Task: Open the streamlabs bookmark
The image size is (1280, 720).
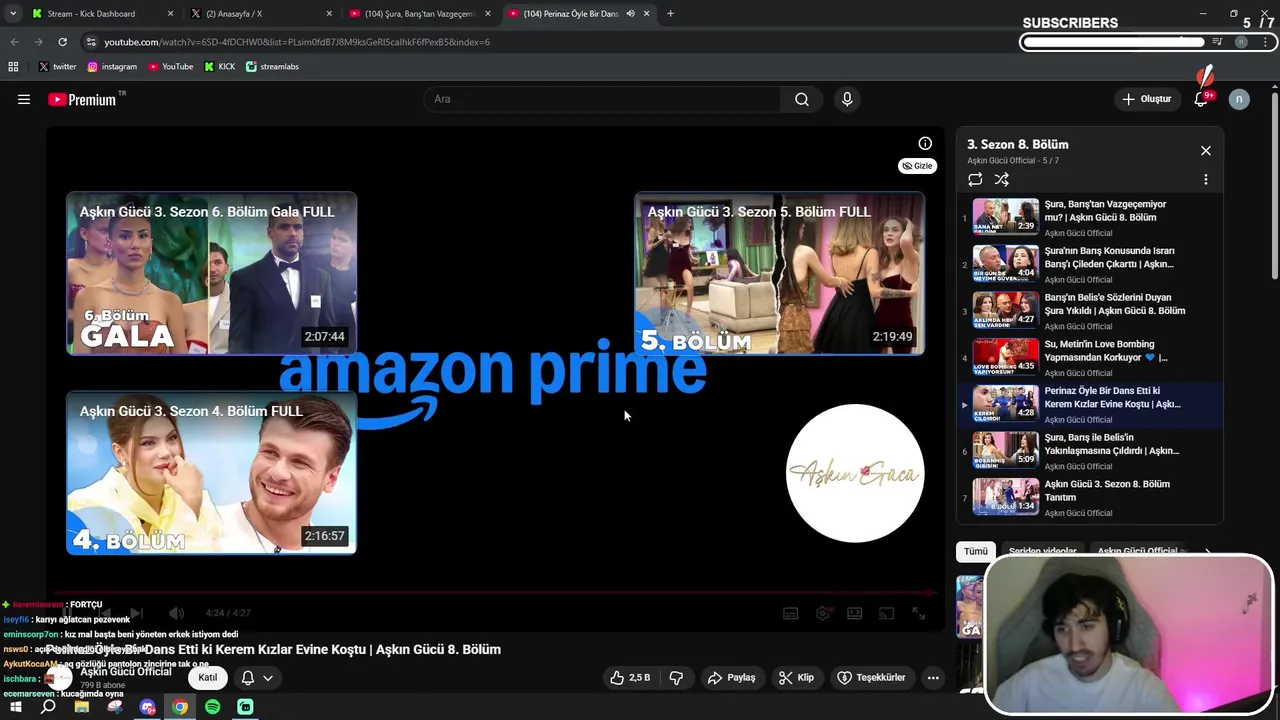Action: (272, 67)
